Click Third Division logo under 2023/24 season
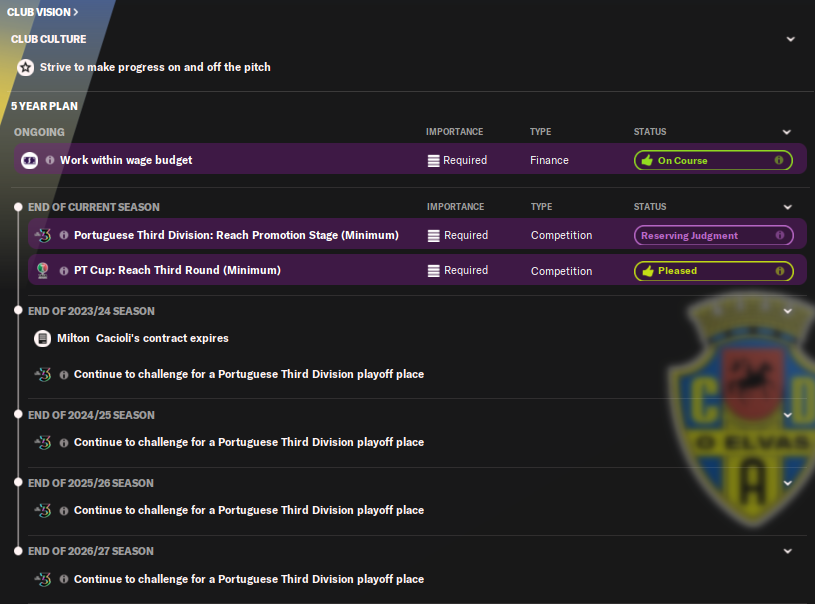The image size is (815, 604). tap(43, 374)
